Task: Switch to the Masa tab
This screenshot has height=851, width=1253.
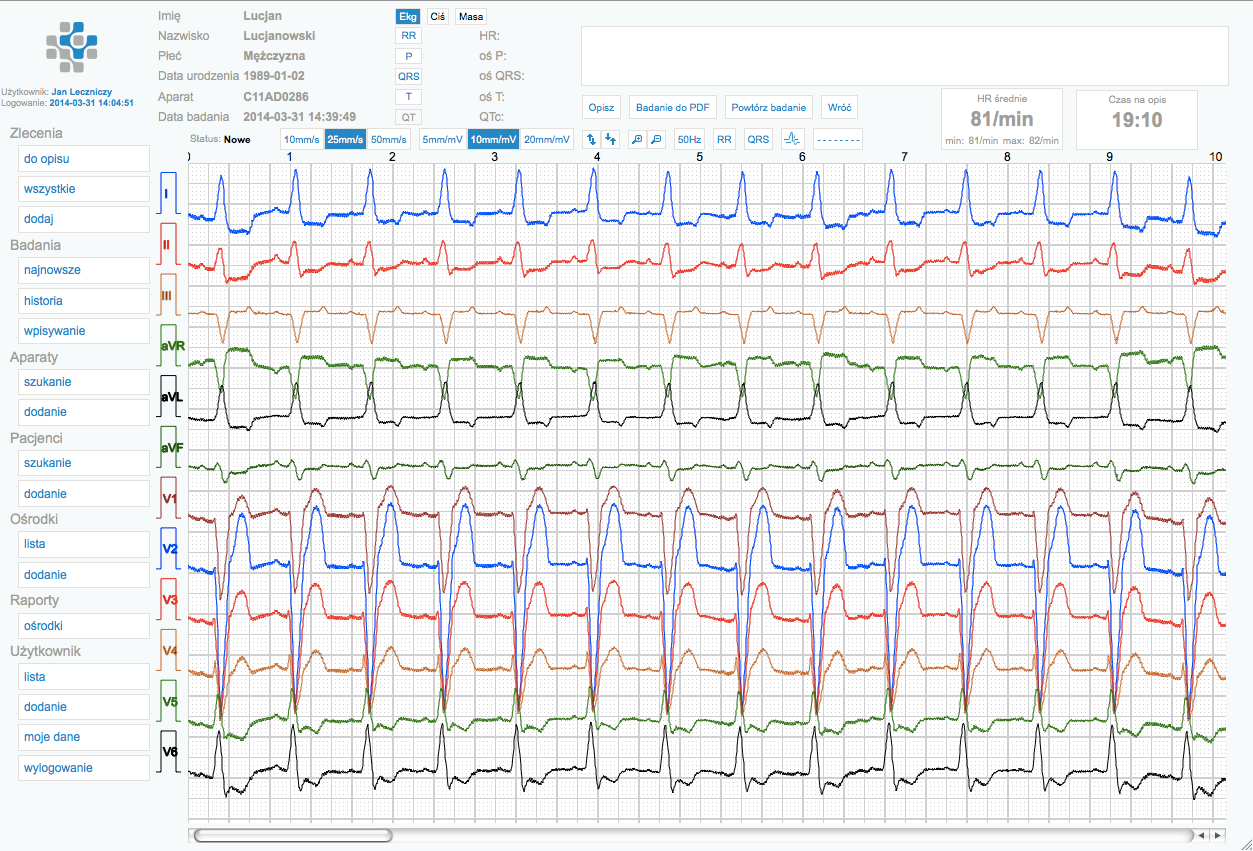Action: (x=470, y=16)
